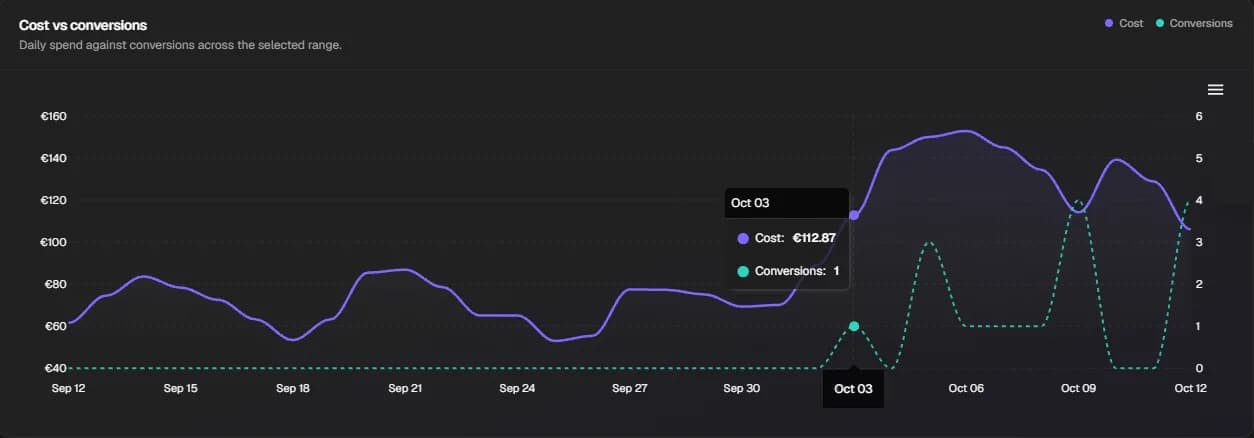Click the Sep 24 x-axis label
Image resolution: width=1254 pixels, height=438 pixels.
point(516,388)
